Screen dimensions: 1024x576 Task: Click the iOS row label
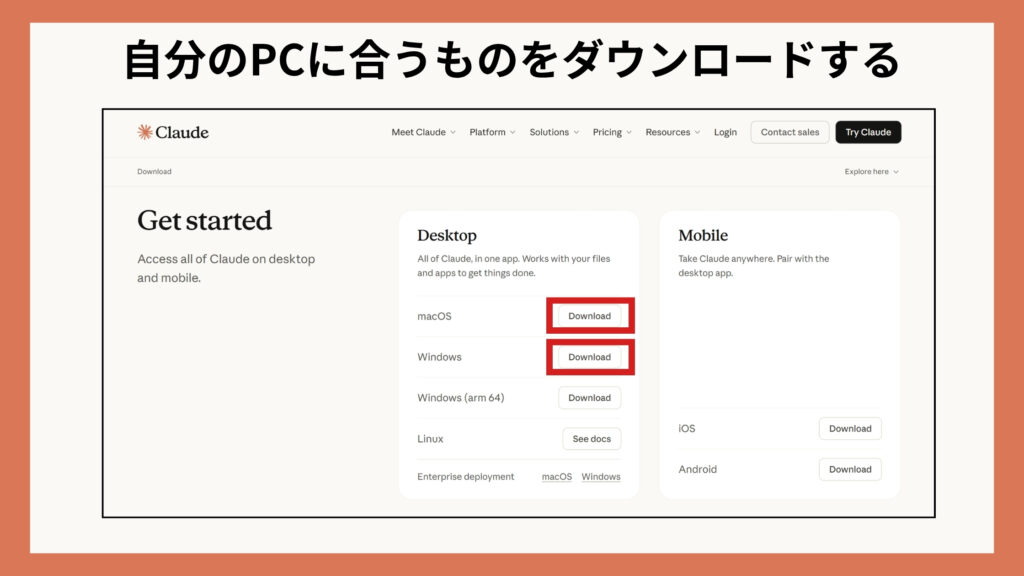(686, 428)
